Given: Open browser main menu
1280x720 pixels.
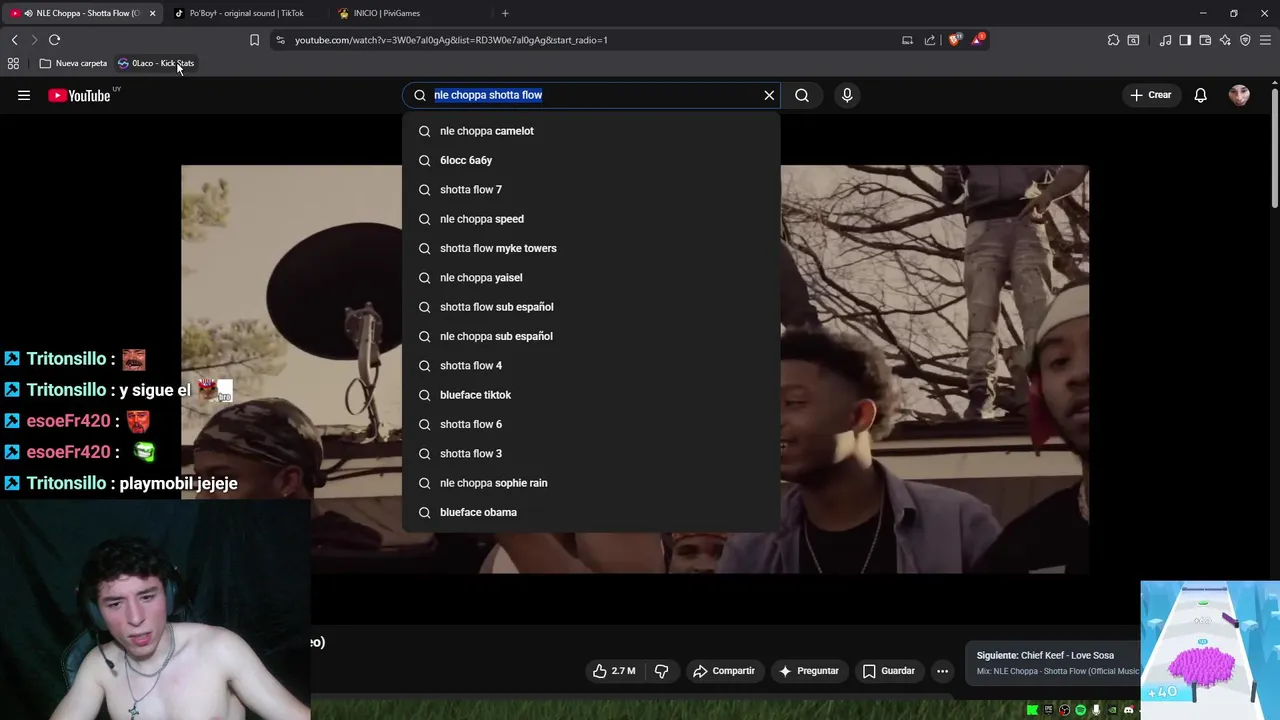Looking at the screenshot, I should 1265,40.
